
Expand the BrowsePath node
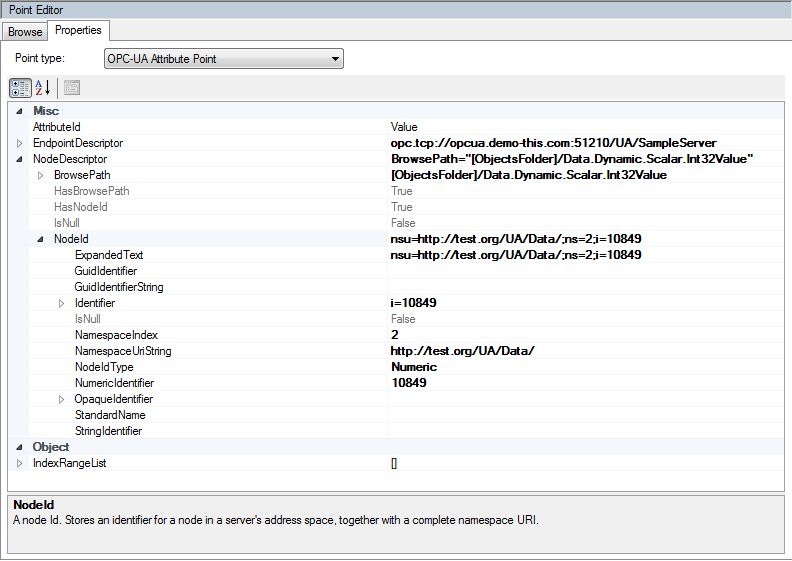point(40,175)
